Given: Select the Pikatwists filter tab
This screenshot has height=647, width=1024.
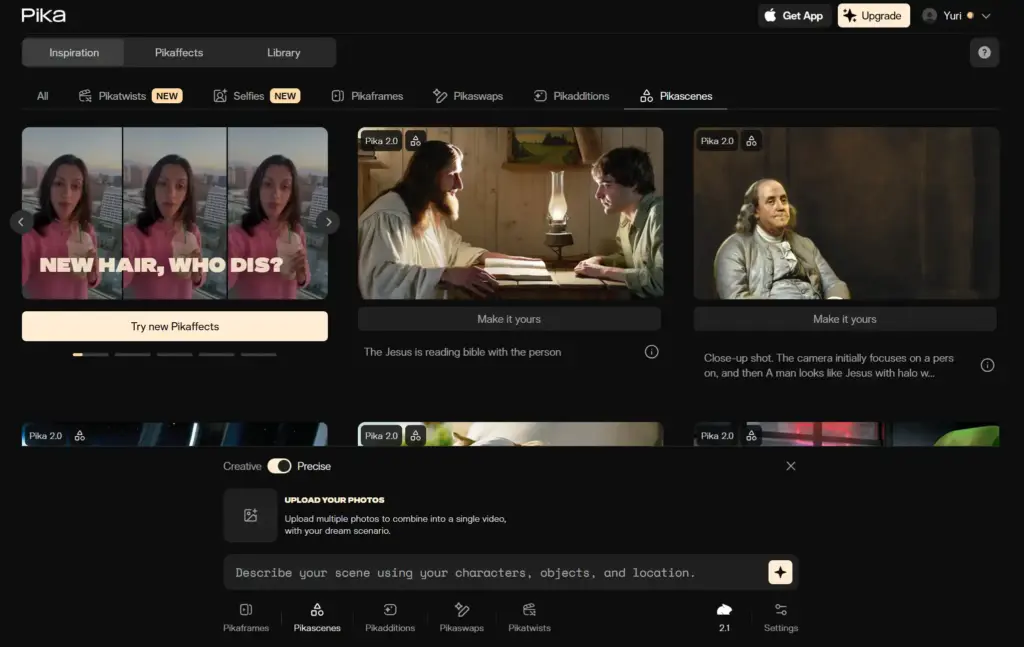Looking at the screenshot, I should pos(130,96).
